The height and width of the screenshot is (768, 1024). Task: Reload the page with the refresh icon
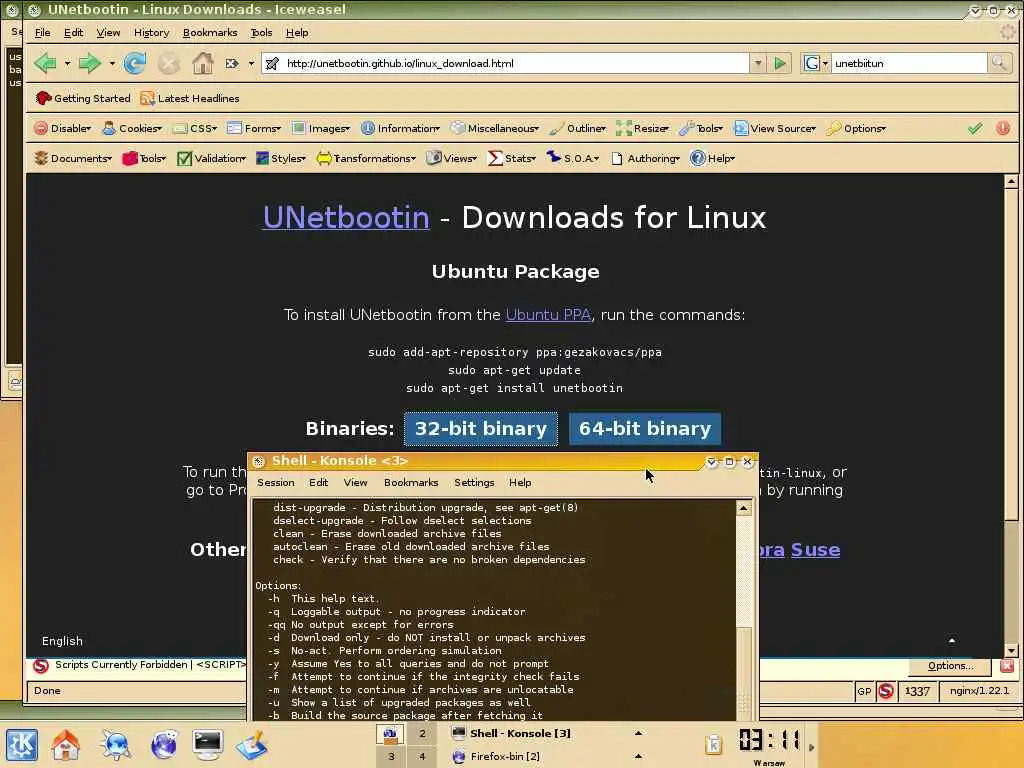(x=135, y=63)
